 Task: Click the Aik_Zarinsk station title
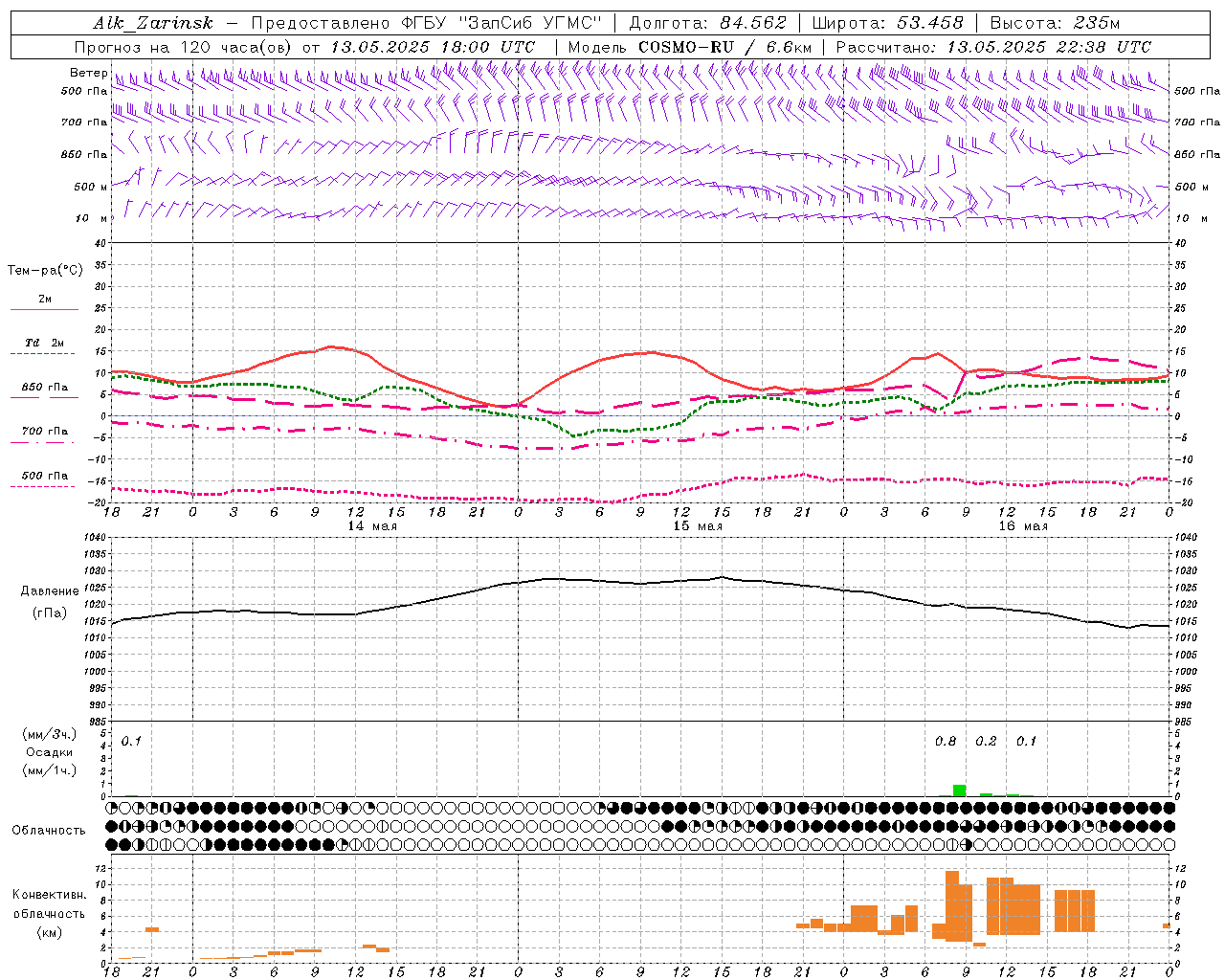tap(153, 23)
